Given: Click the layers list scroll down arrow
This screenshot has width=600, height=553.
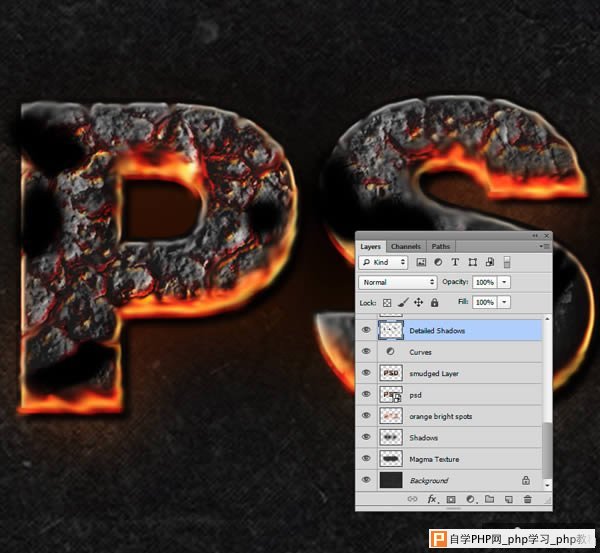Looking at the screenshot, I should tap(547, 485).
